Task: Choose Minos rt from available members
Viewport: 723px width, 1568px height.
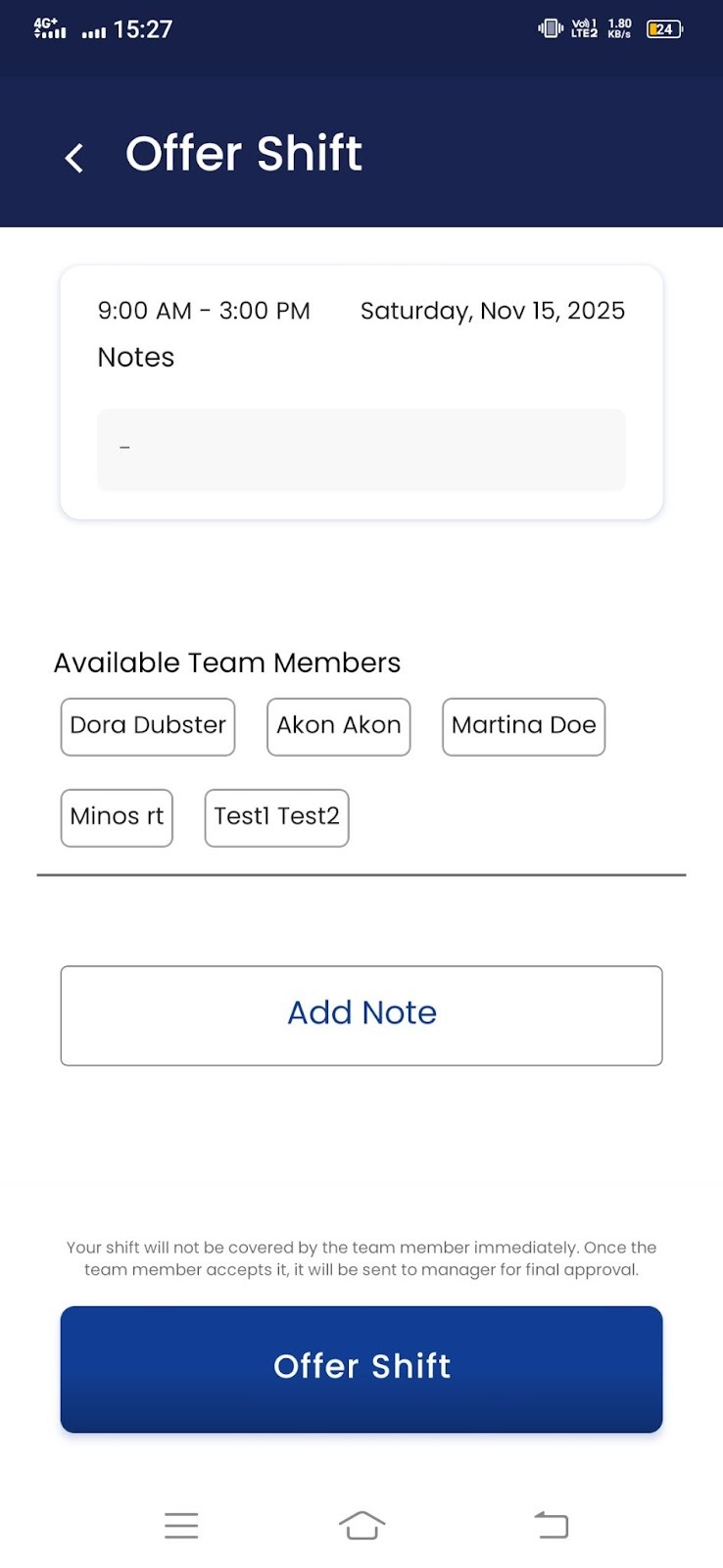Action: tap(117, 817)
